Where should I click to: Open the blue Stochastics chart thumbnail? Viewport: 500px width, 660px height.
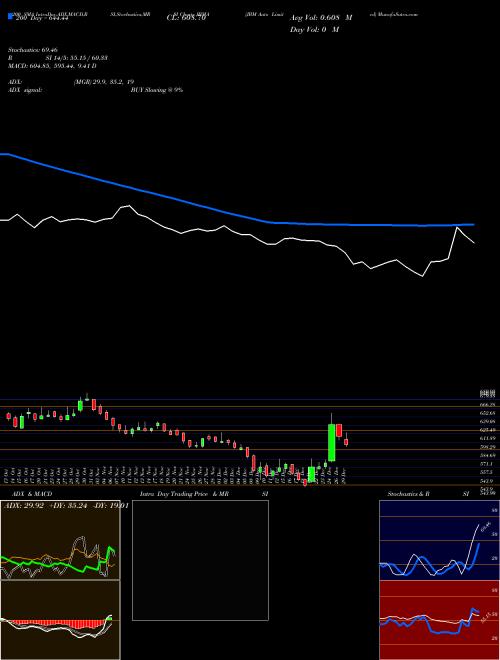(439, 540)
